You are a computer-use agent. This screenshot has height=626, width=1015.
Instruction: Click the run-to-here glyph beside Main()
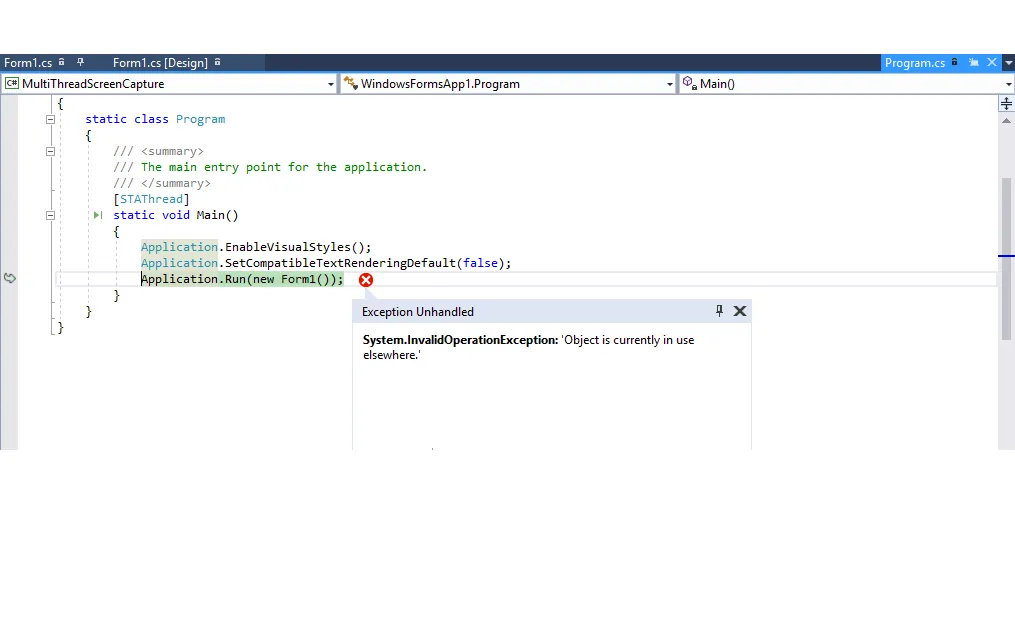[98, 215]
